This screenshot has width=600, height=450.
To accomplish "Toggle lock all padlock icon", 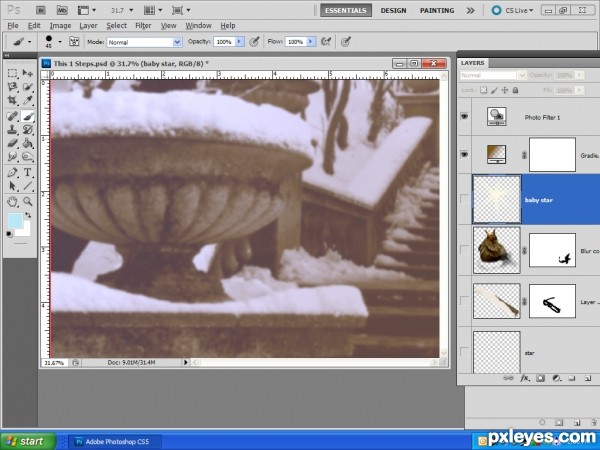I will pyautogui.click(x=515, y=90).
